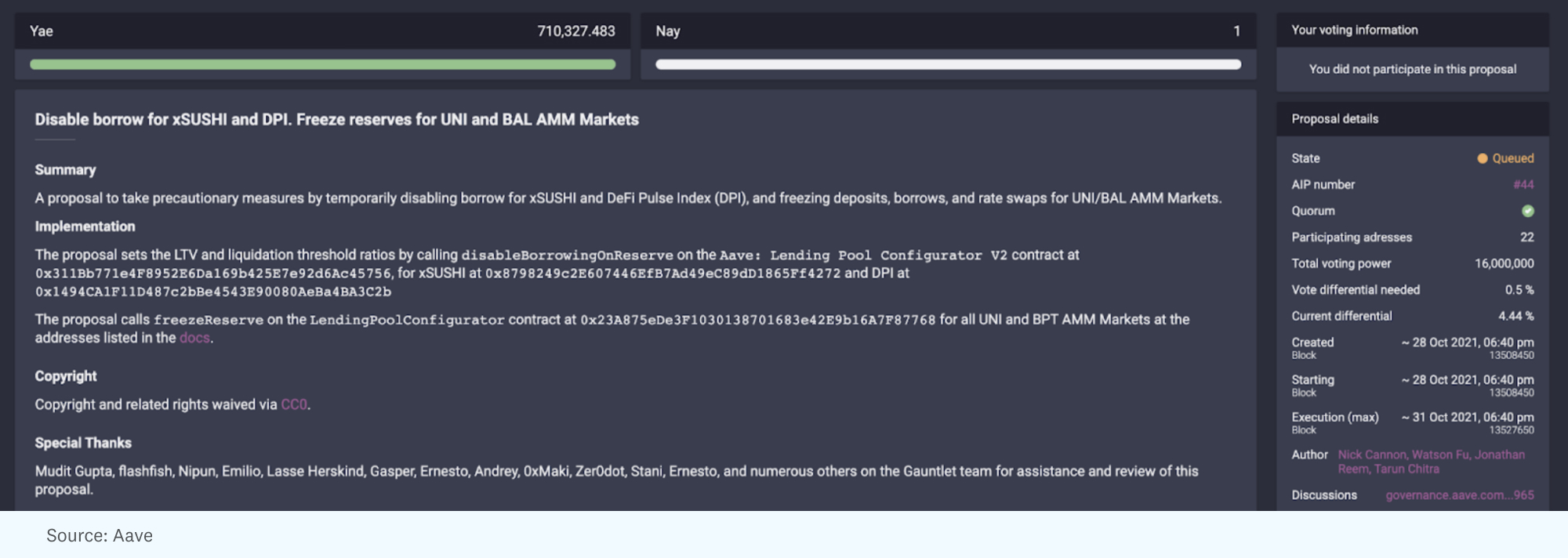Click the white Nay vote progress bar

pos(948,64)
